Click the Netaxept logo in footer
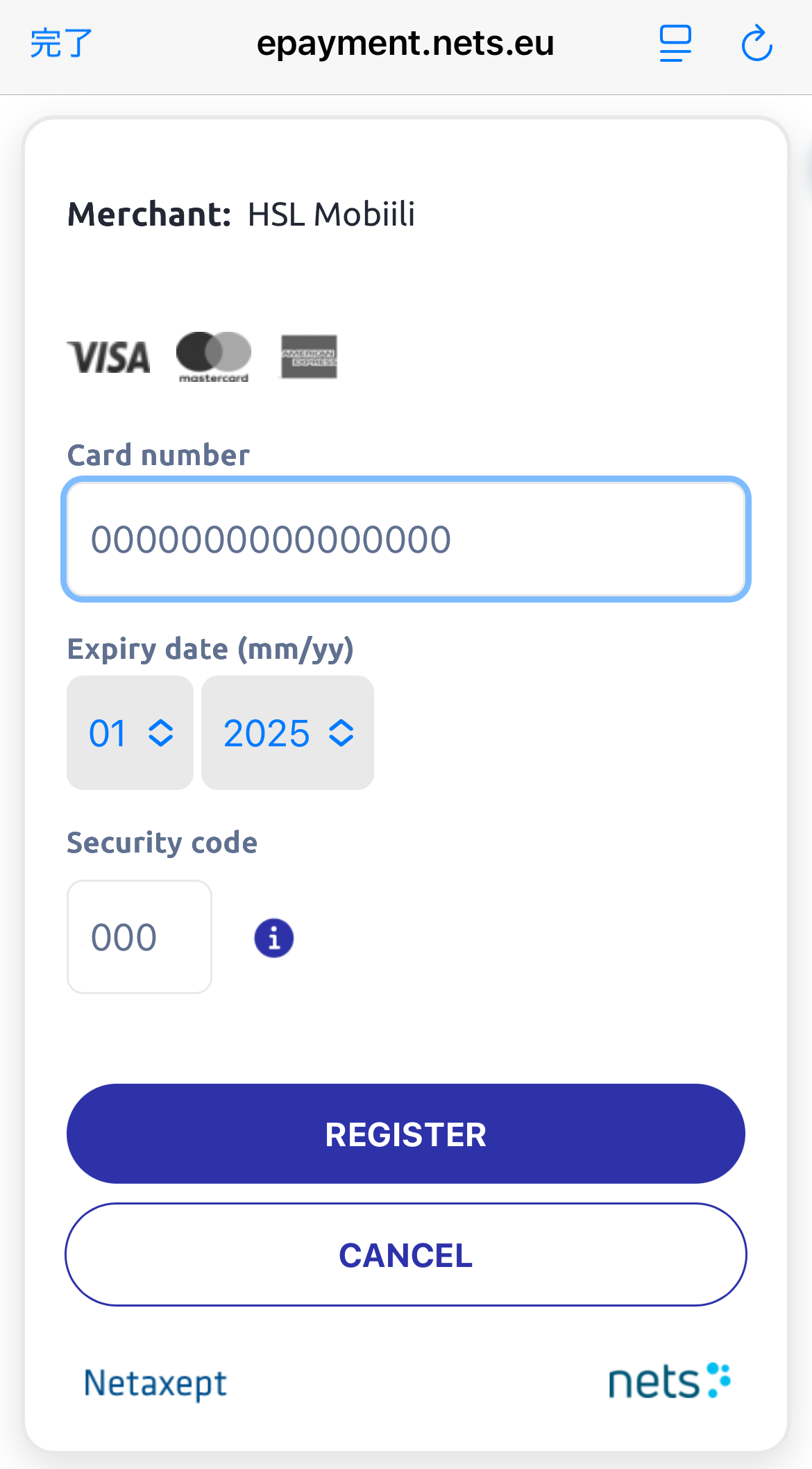Viewport: 812px width, 1469px height. pyautogui.click(x=155, y=1383)
